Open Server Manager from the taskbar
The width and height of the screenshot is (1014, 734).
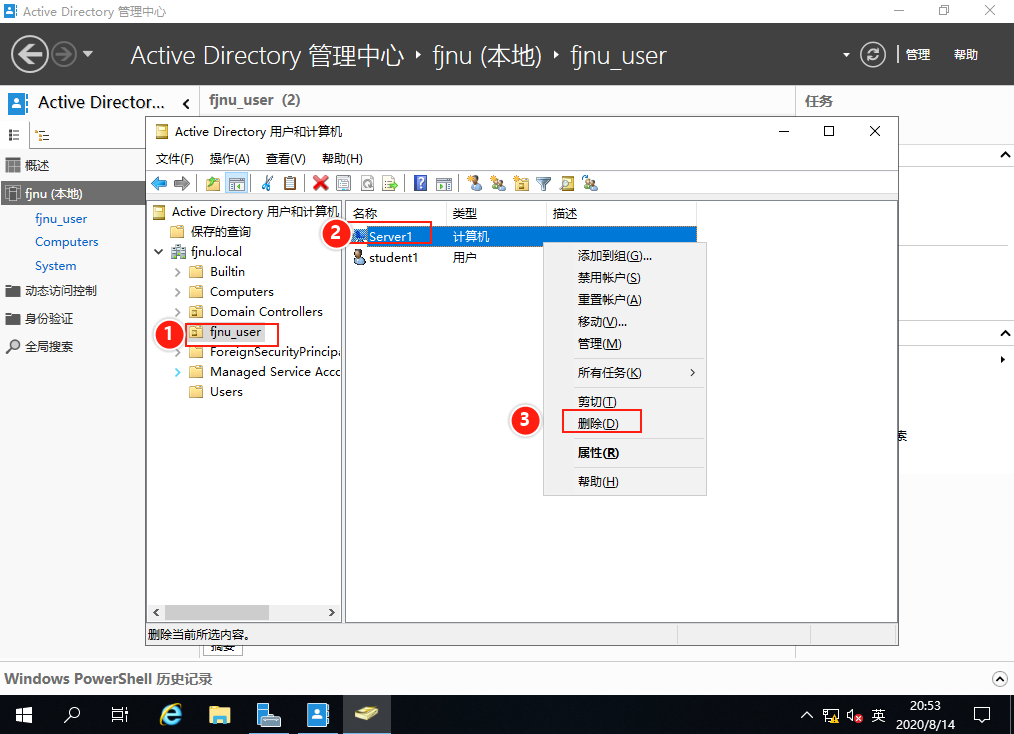268,715
